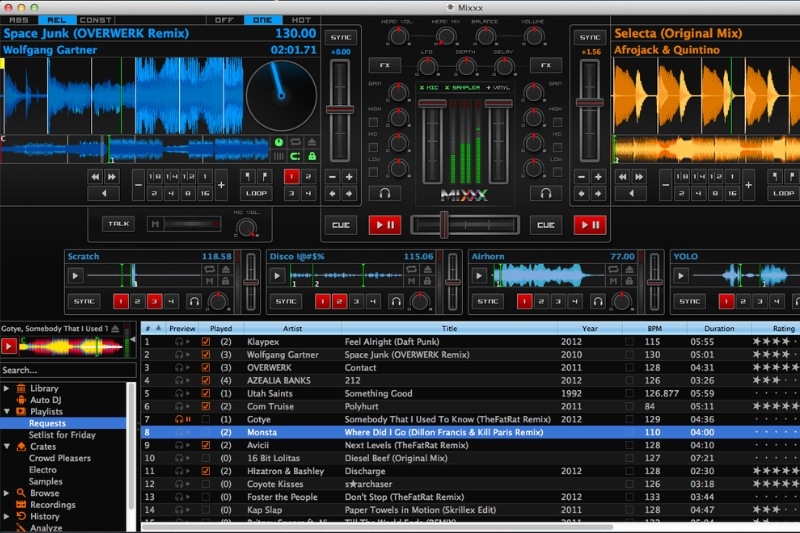Toggle keylock (green lock icon) on left deck
The image size is (800, 533).
click(312, 156)
